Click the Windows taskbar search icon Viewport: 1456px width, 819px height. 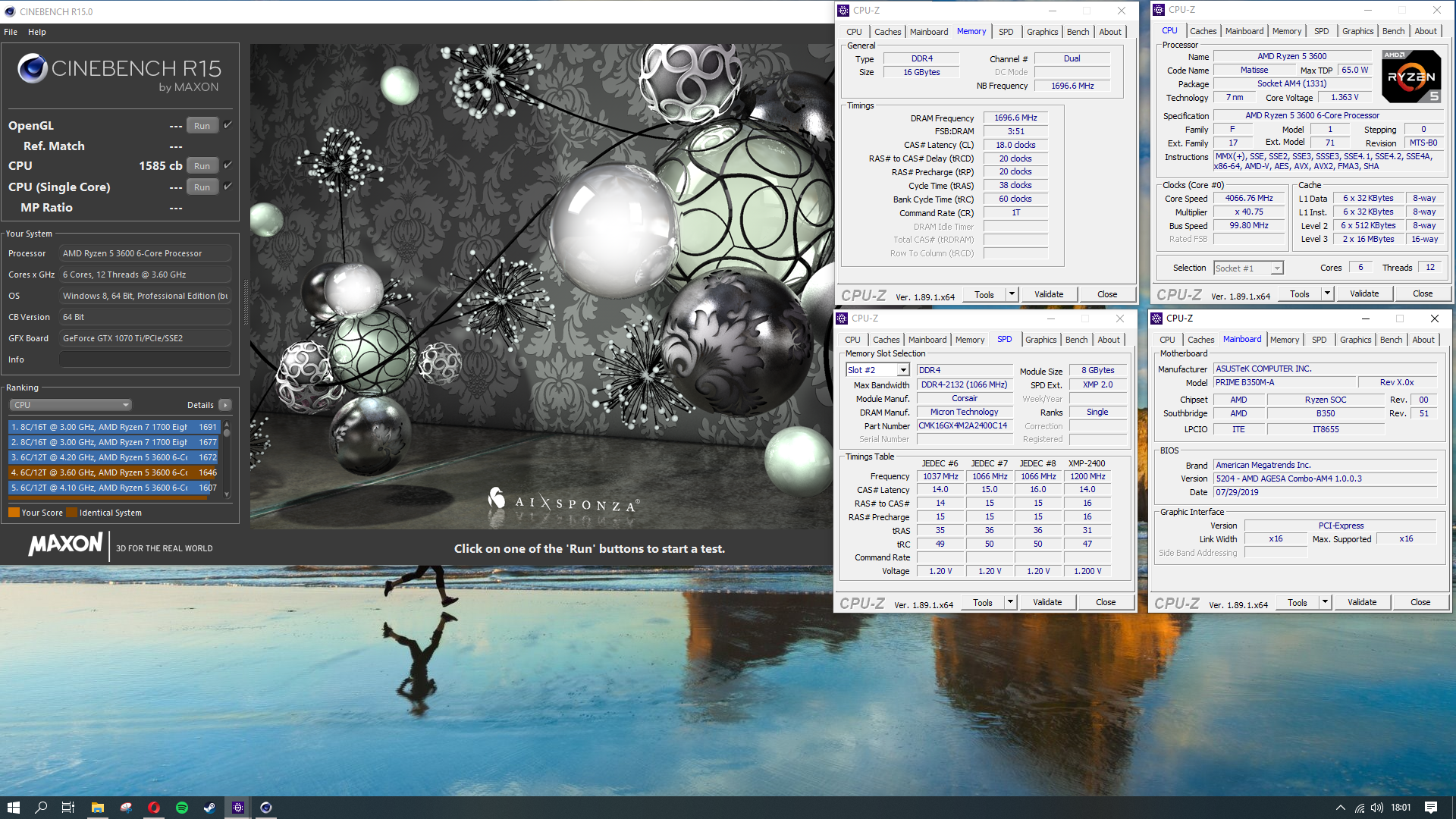(40, 807)
